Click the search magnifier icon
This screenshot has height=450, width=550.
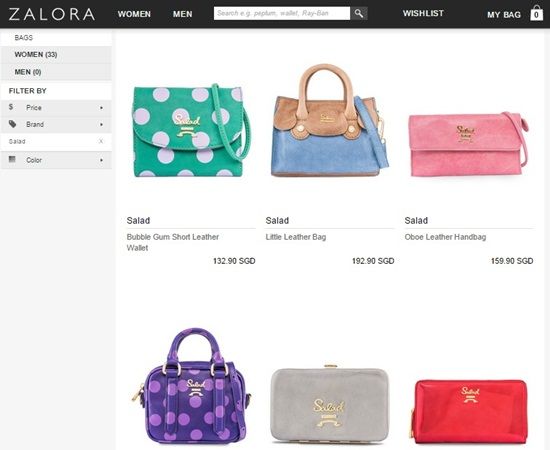358,13
